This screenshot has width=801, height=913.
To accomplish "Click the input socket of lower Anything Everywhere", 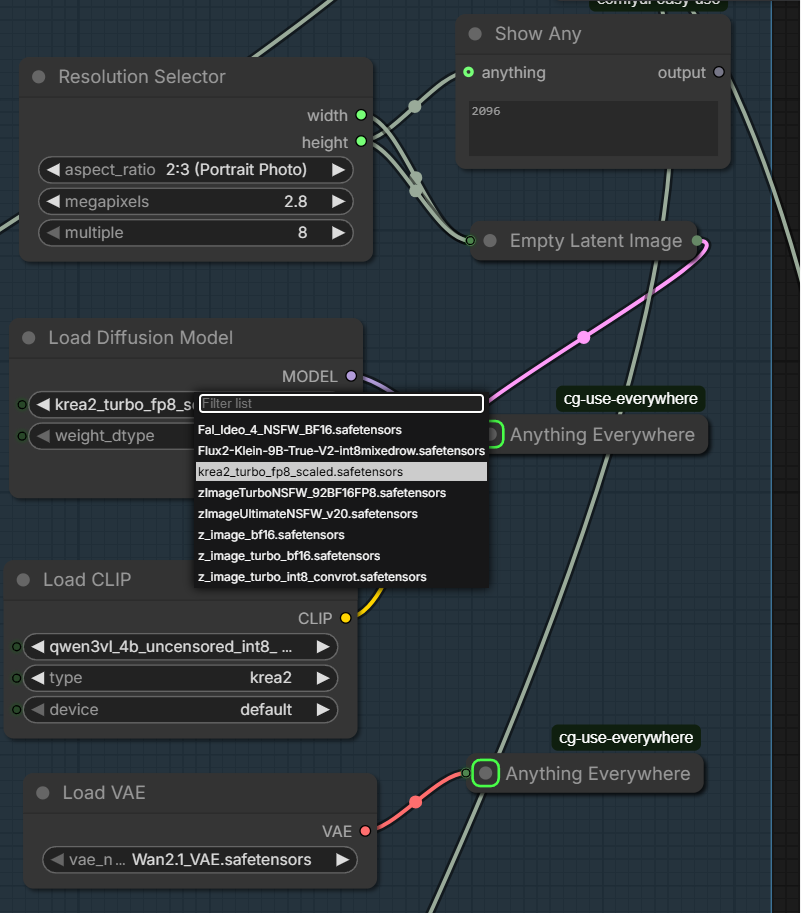I will point(465,773).
